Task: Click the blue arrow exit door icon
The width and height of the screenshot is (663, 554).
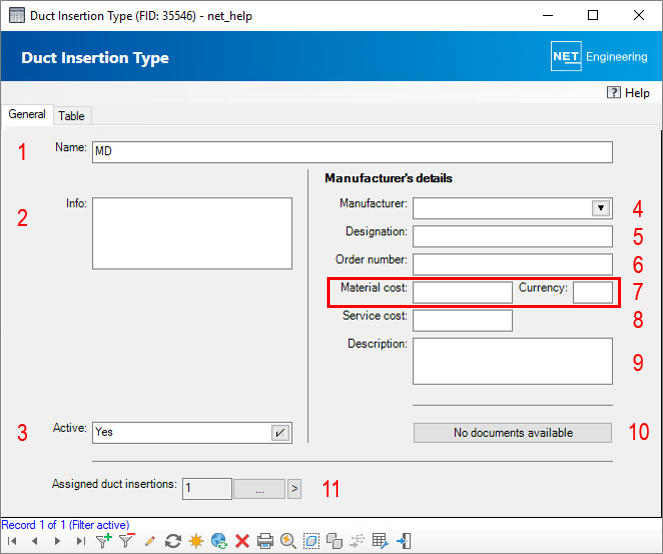Action: click(403, 541)
